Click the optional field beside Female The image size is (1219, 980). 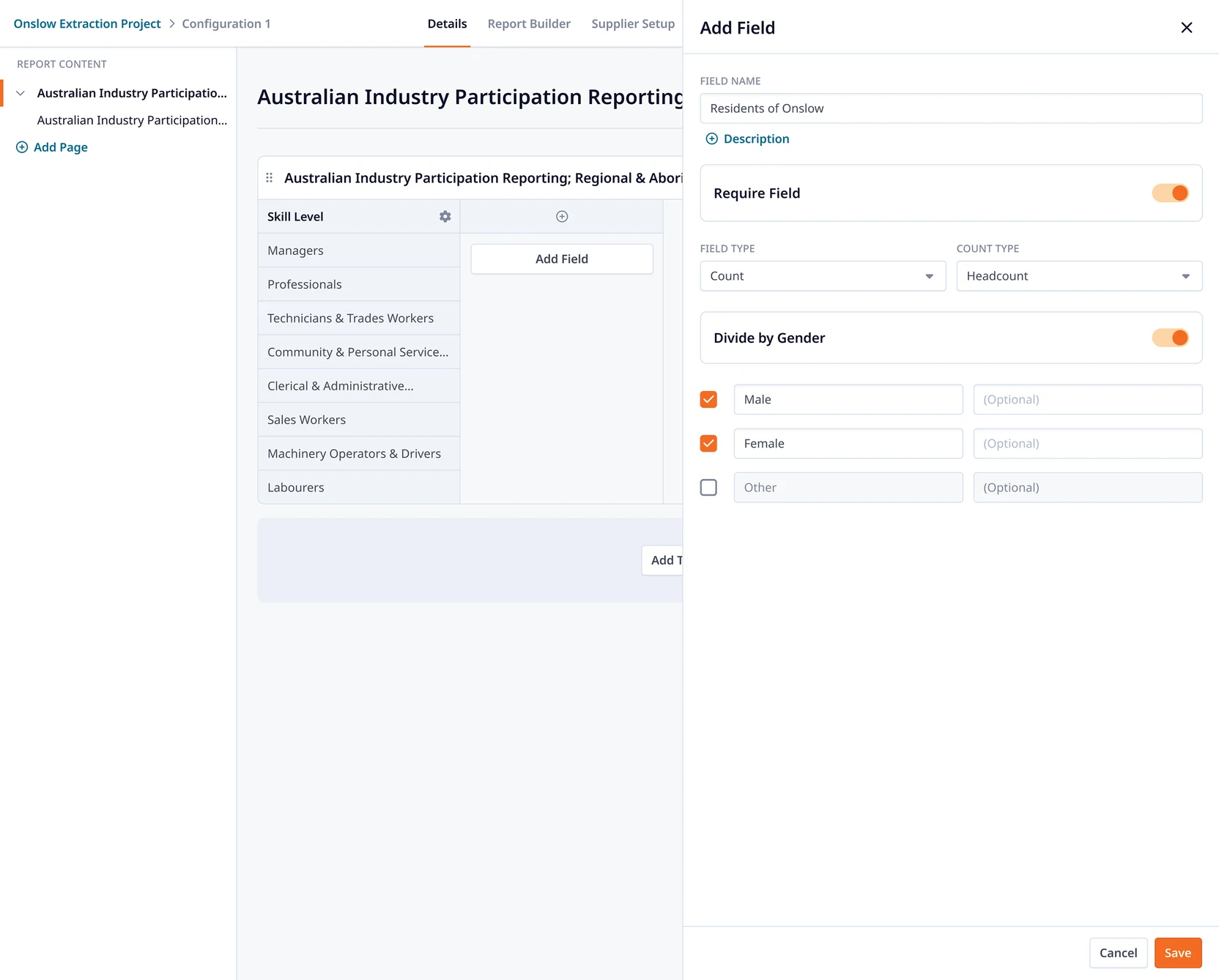coord(1088,443)
